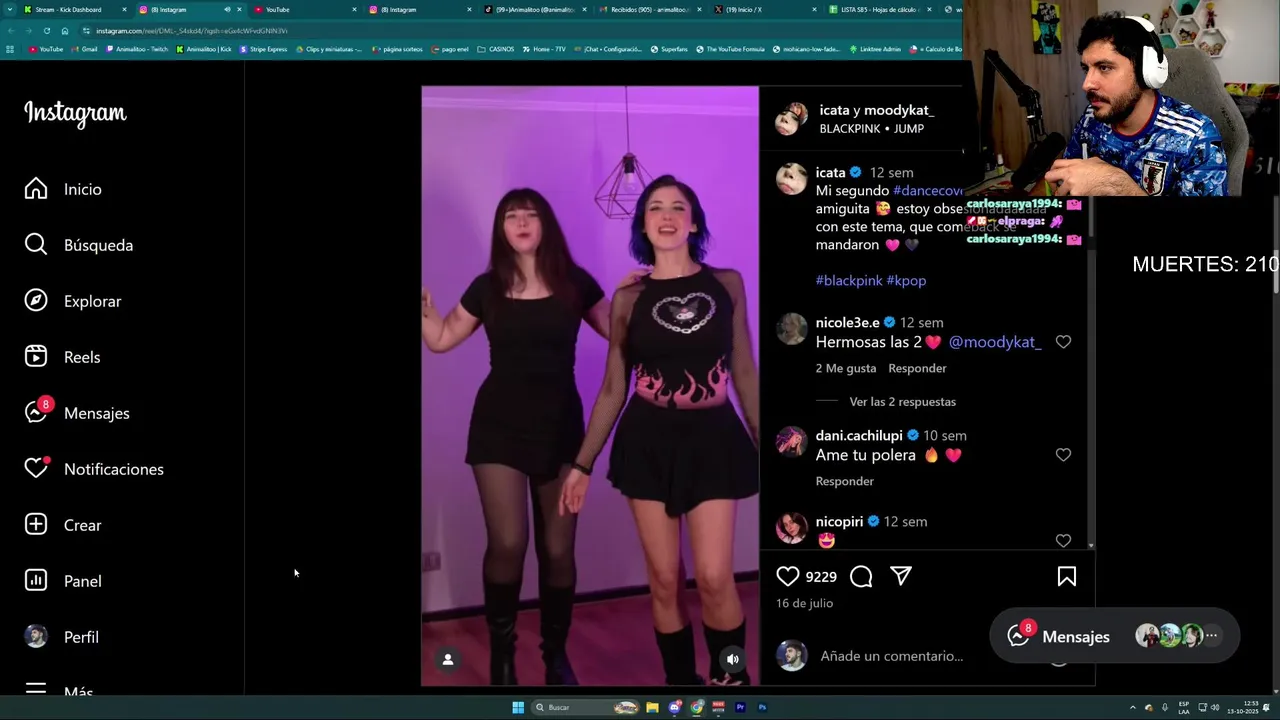
Task: Focus the Añade un comentario field
Action: (x=891, y=656)
